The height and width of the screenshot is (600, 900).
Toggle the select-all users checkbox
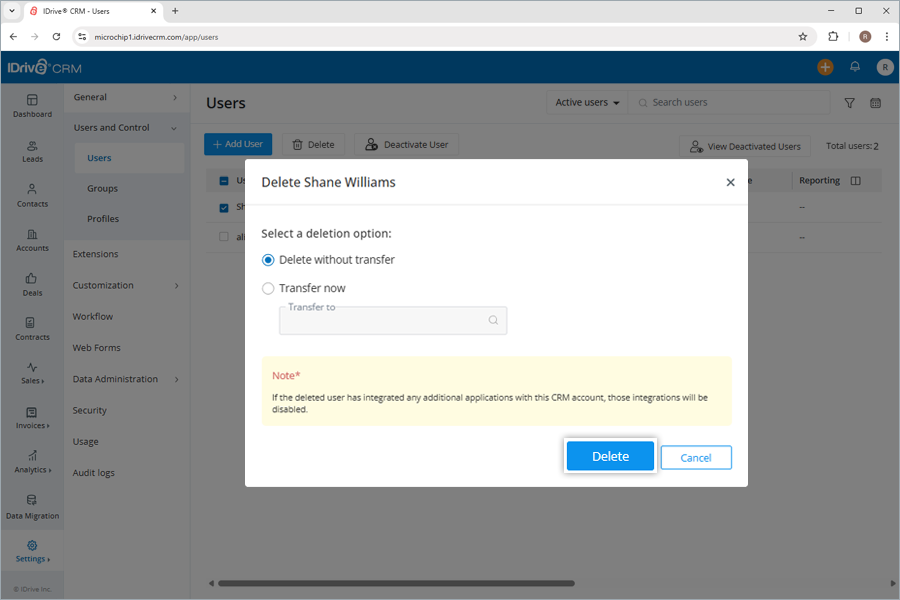[222, 180]
